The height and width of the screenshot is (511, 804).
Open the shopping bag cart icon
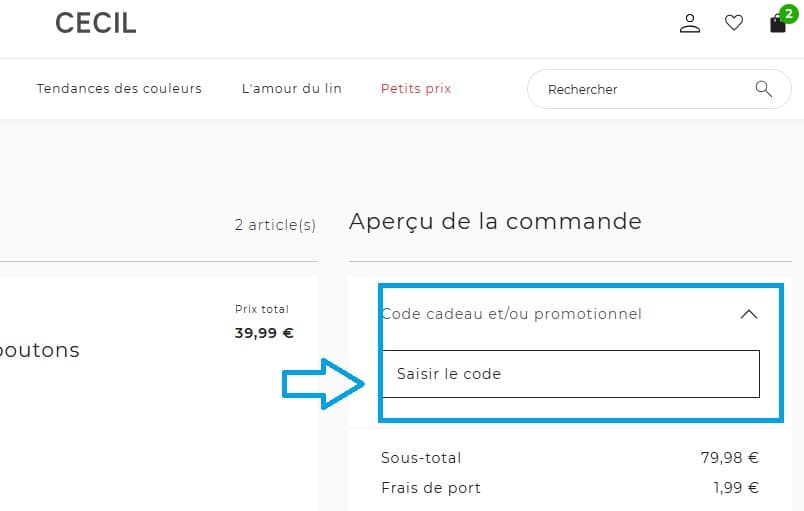[x=777, y=24]
